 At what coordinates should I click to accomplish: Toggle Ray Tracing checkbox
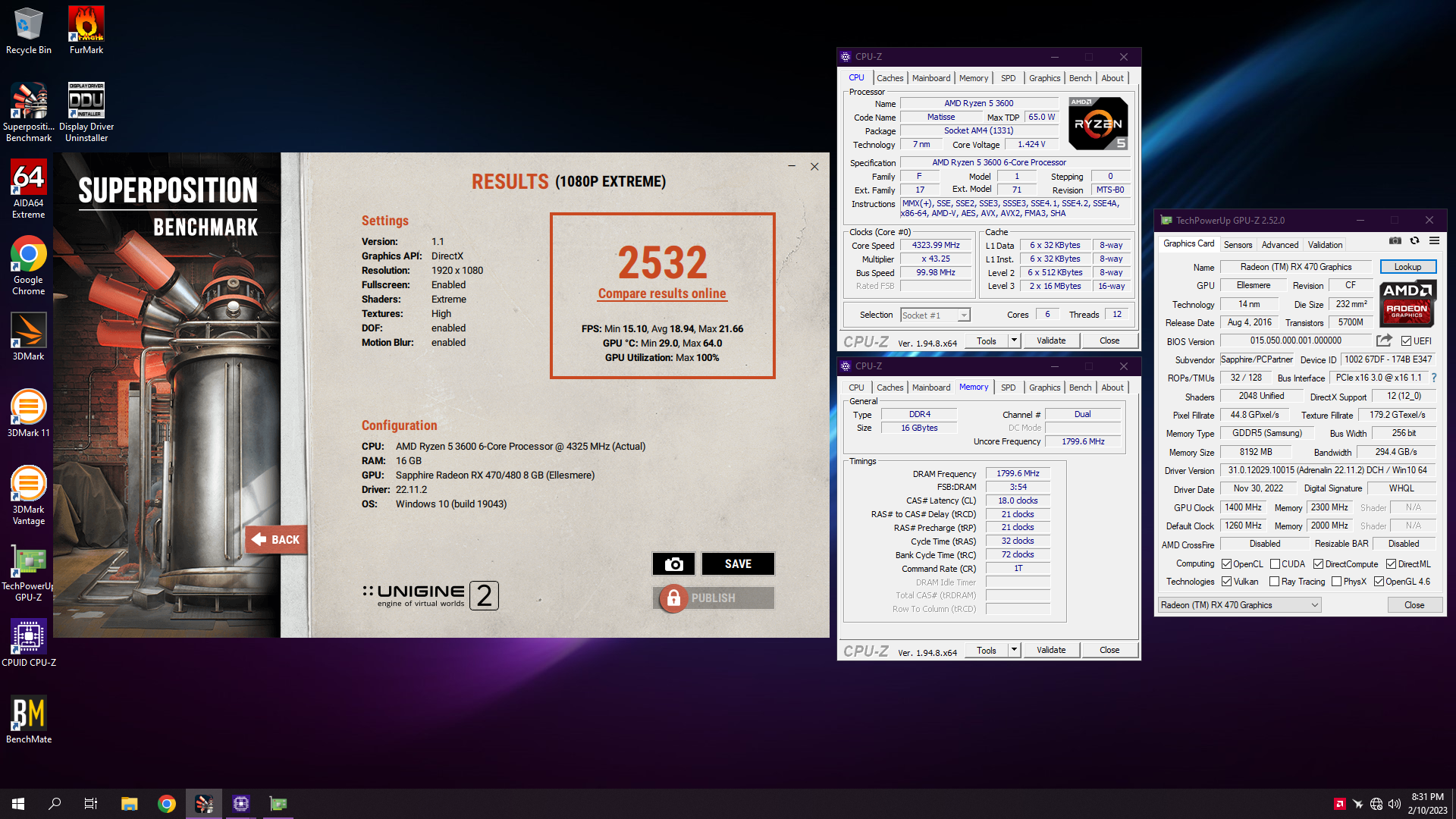tap(1274, 582)
